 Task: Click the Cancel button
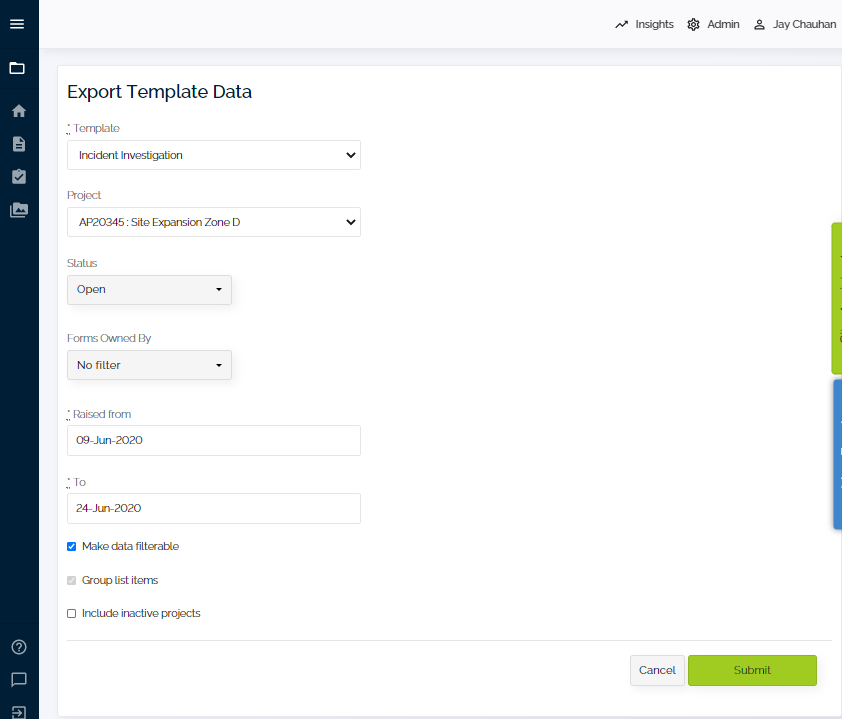pyautogui.click(x=657, y=670)
